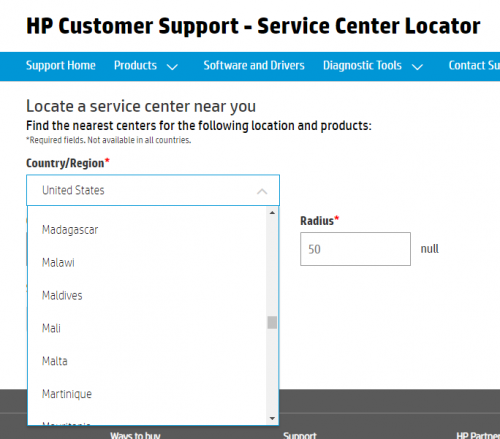The width and height of the screenshot is (500, 439).
Task: Collapse the Country/Region dropdown showing United States
Action: 153,190
